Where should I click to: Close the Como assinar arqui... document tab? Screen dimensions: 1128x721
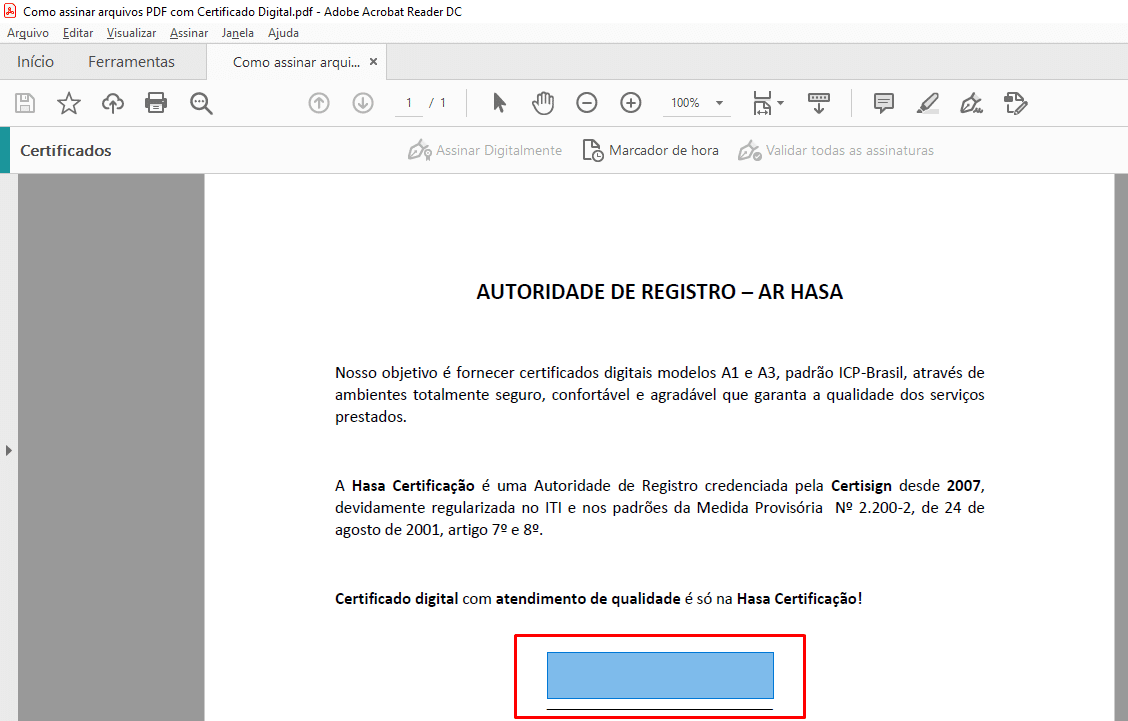[x=374, y=62]
